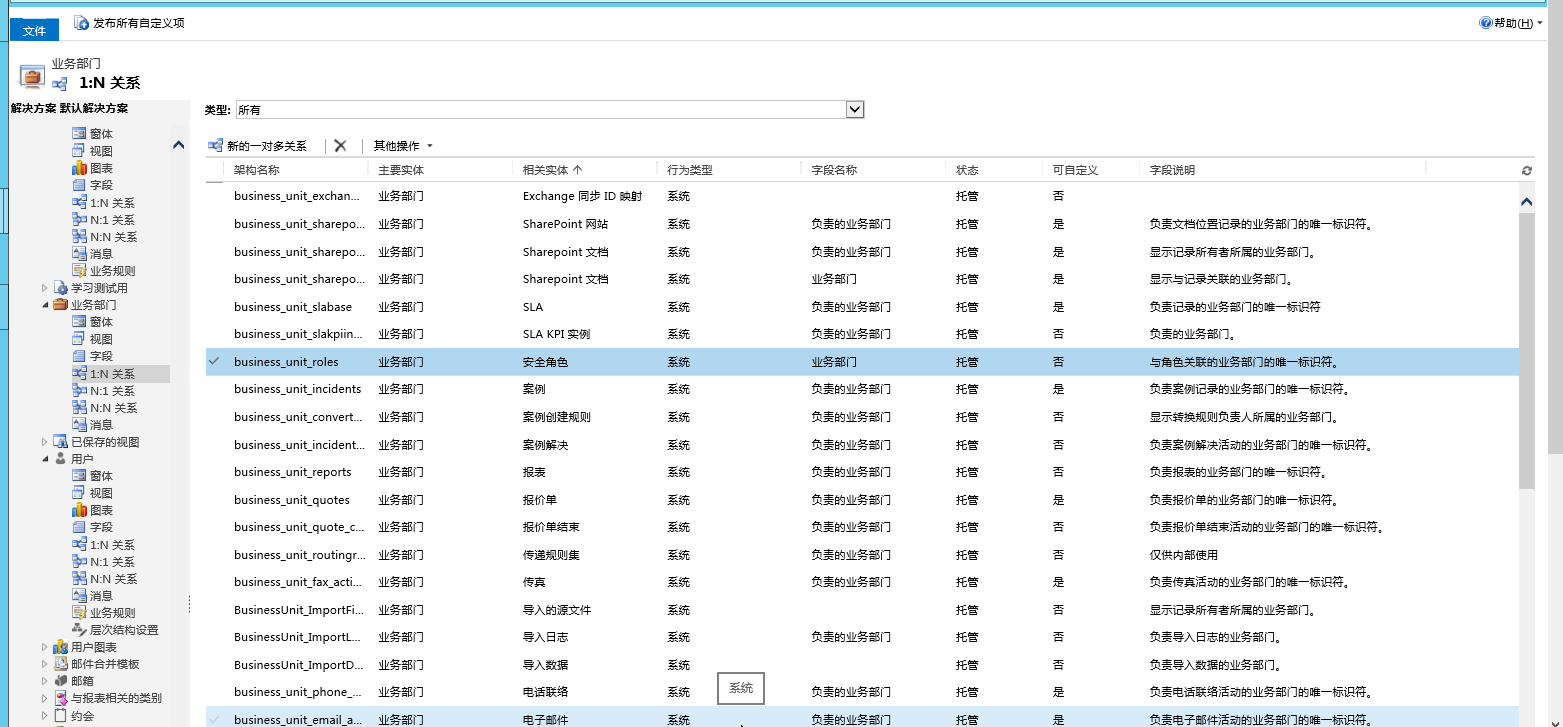
Task: Sort by the 行为类型 column header
Action: point(690,170)
